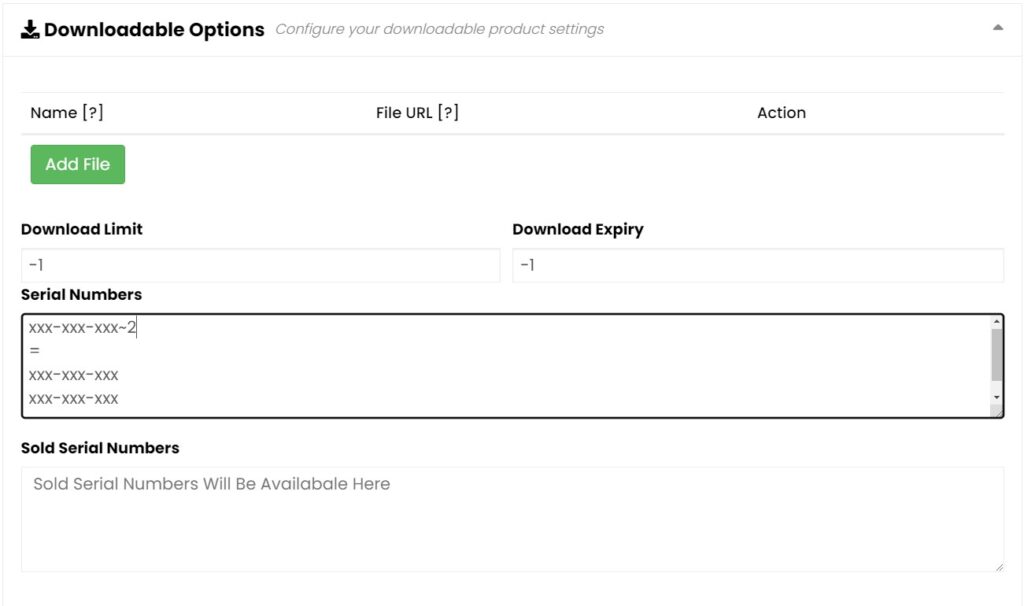This screenshot has height=606, width=1024.
Task: Click the File URL help [?] marker
Action: coord(448,112)
